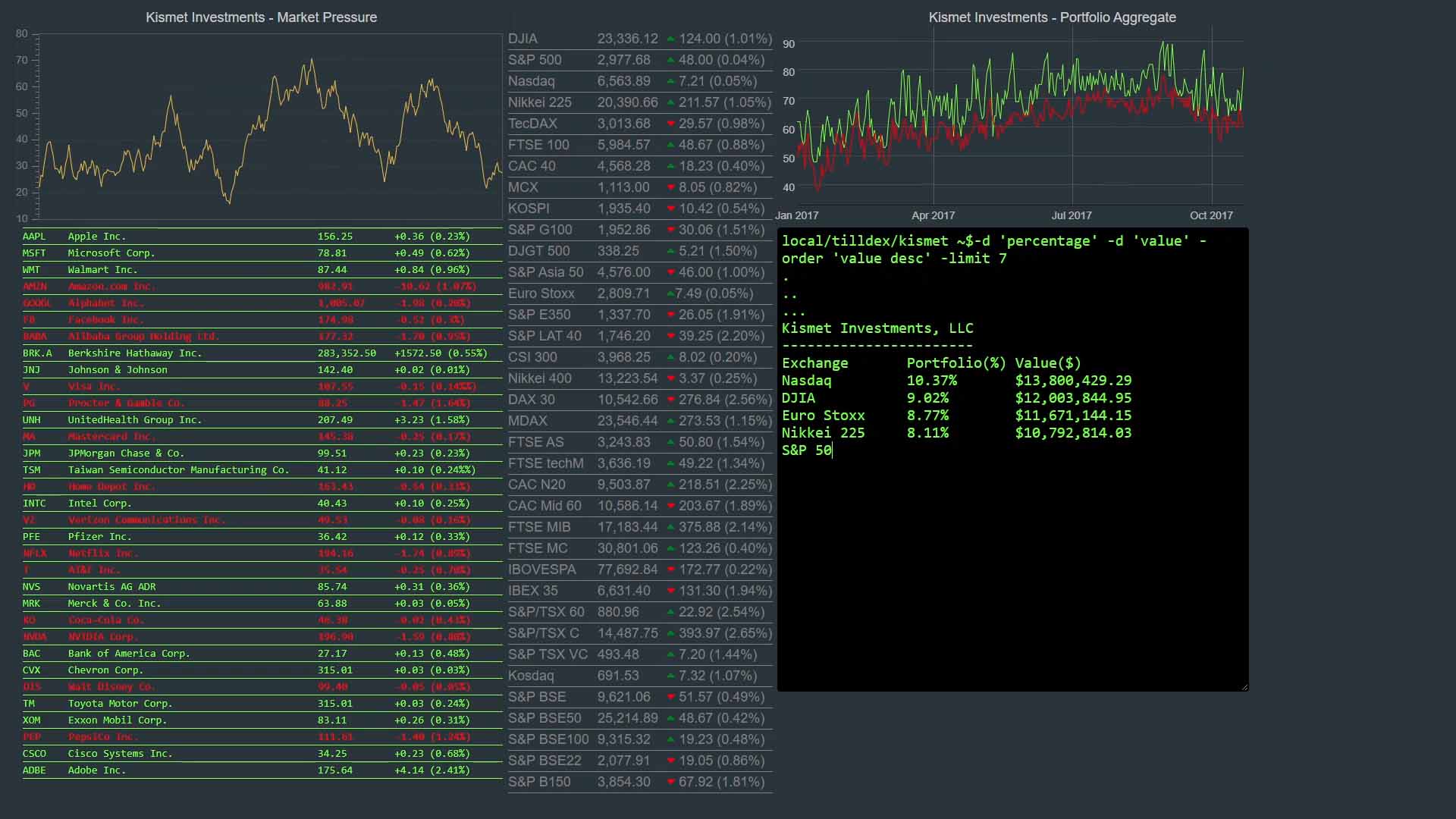
Task: Select the AMZN ticker row
Action: coord(262,287)
